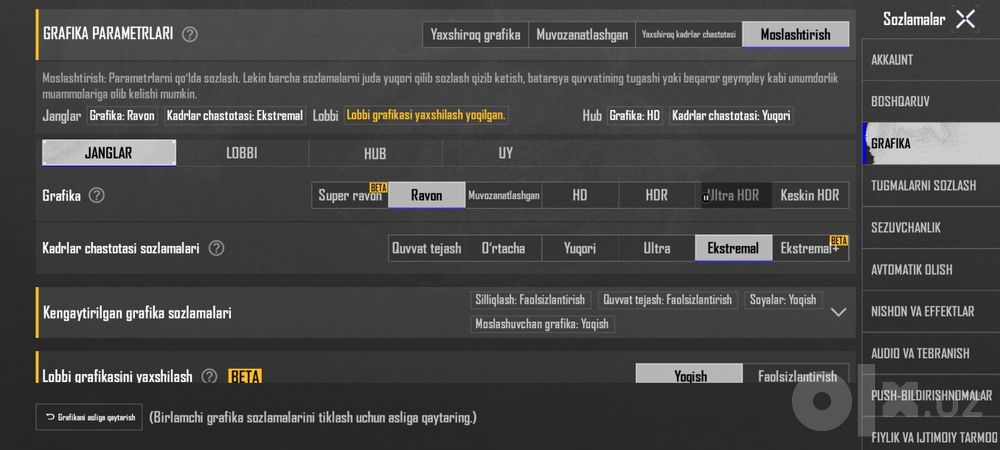Click the help icon next to Grafika
The width and height of the screenshot is (1000, 450).
click(x=96, y=195)
